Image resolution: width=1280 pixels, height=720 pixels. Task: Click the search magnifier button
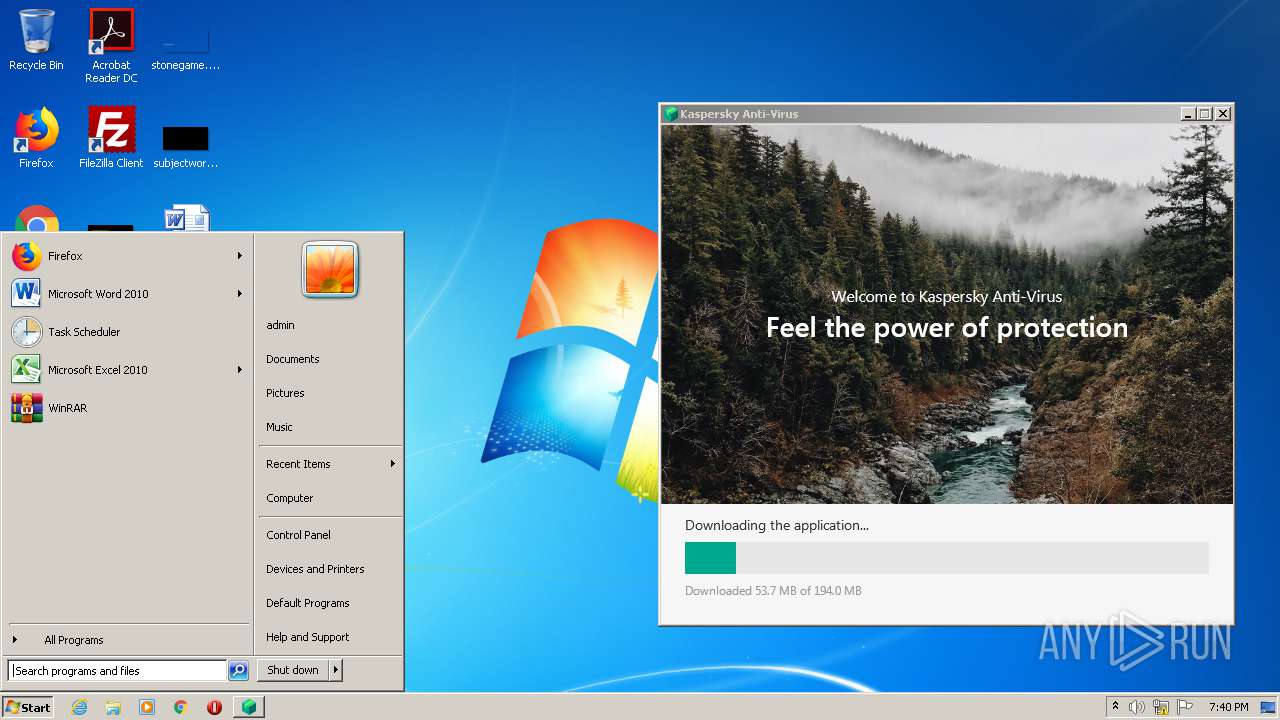click(238, 671)
